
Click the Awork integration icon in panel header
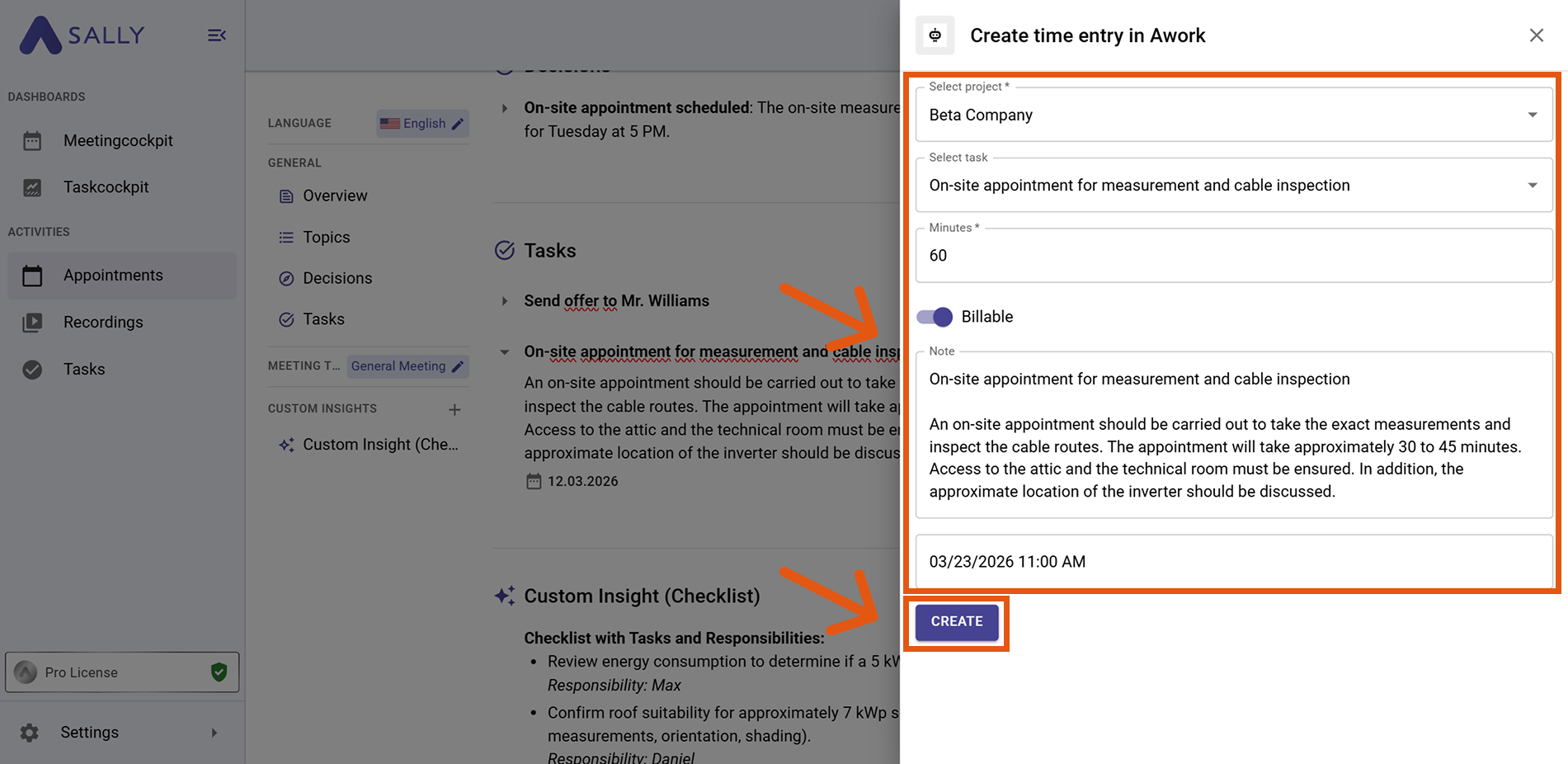(x=935, y=35)
